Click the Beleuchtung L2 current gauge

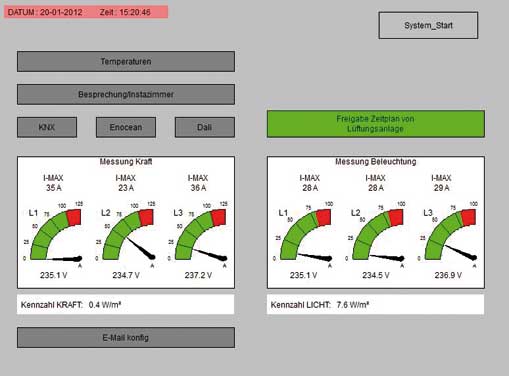(x=376, y=234)
